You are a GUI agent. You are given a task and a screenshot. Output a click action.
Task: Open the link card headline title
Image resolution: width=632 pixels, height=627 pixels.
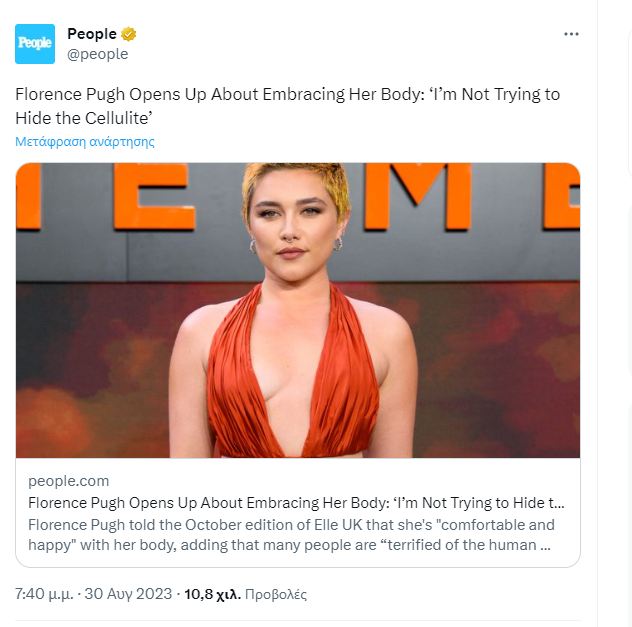(x=296, y=503)
